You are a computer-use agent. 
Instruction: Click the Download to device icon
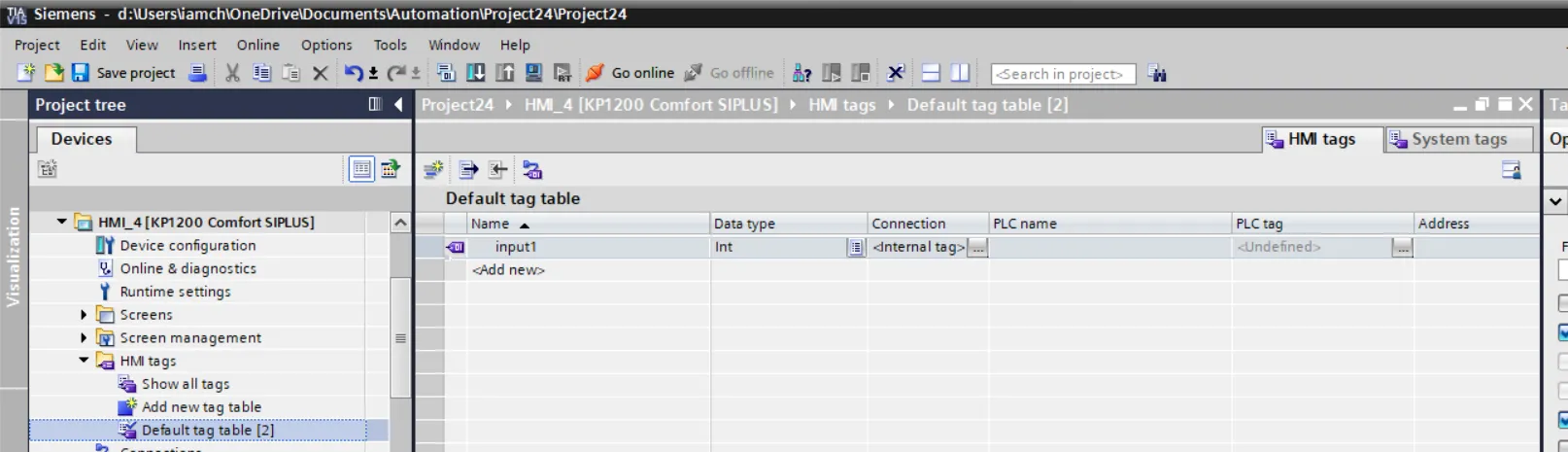click(x=475, y=73)
